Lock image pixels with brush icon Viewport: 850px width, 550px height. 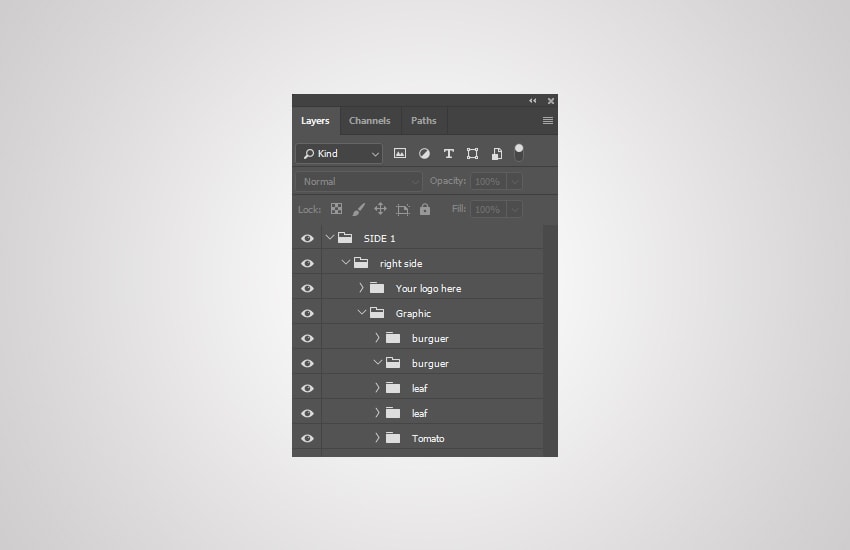click(x=359, y=209)
